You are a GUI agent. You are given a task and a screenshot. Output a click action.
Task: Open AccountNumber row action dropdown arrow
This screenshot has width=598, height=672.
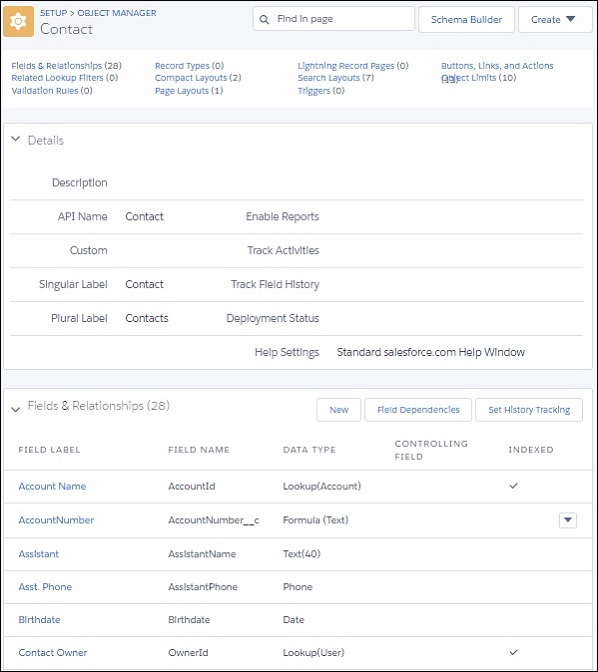[568, 520]
